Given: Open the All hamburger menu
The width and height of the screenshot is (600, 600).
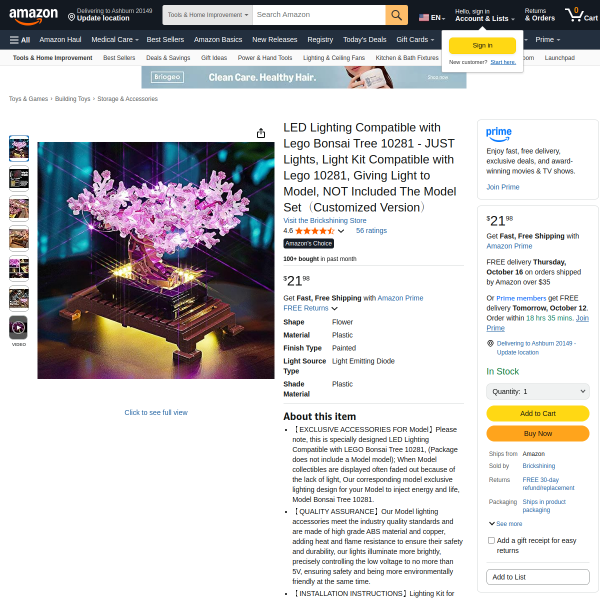Looking at the screenshot, I should coord(20,40).
